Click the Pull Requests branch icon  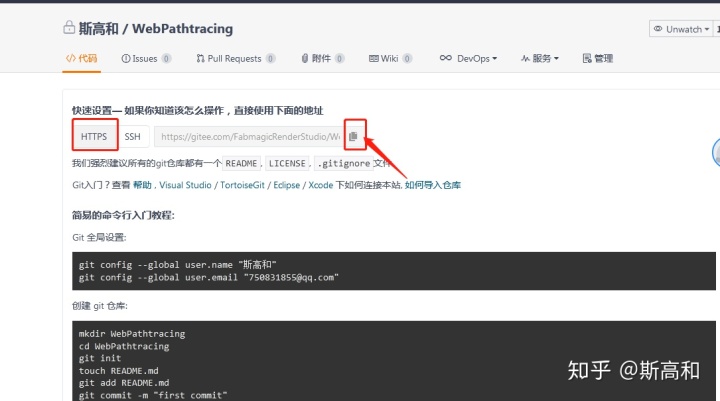200,58
